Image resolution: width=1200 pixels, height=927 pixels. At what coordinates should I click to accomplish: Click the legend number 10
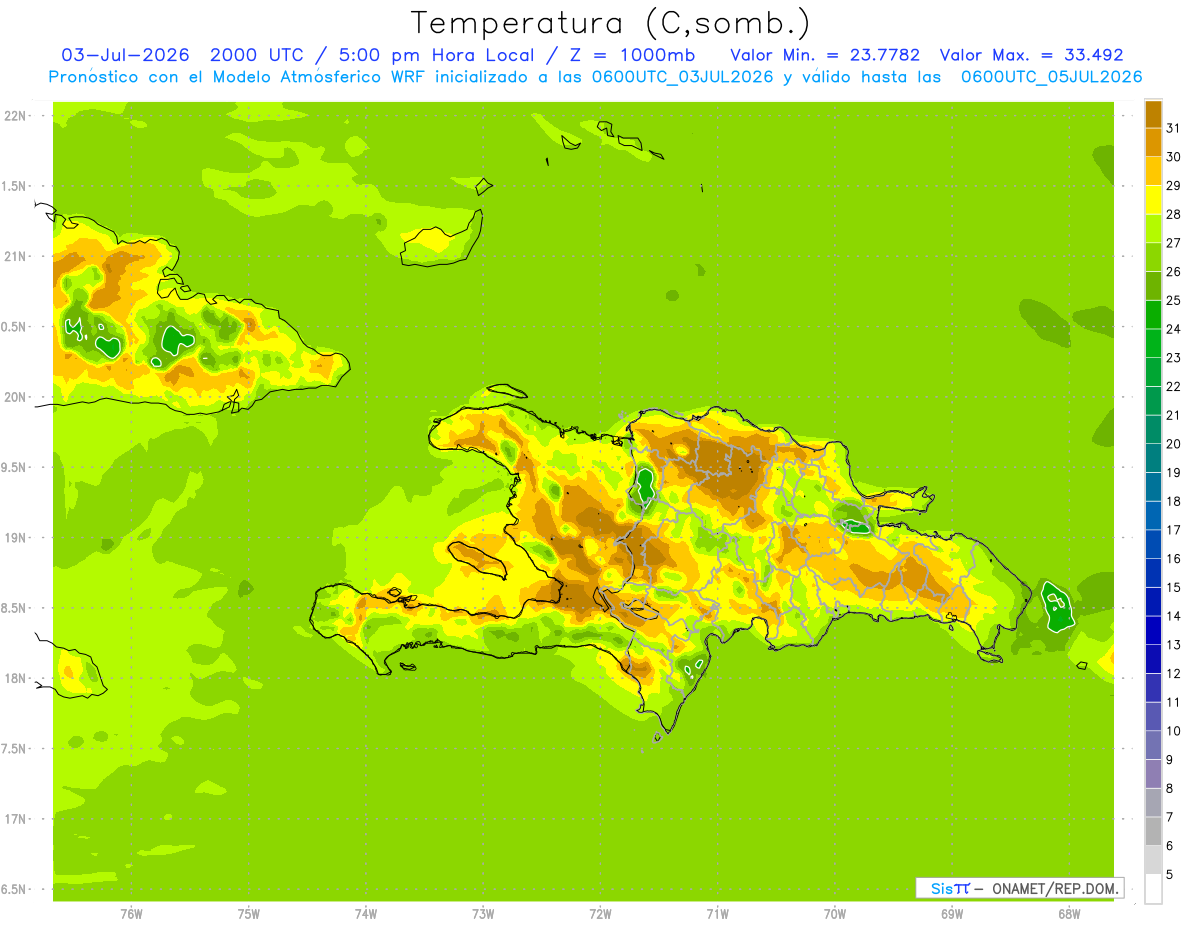coord(1174,731)
